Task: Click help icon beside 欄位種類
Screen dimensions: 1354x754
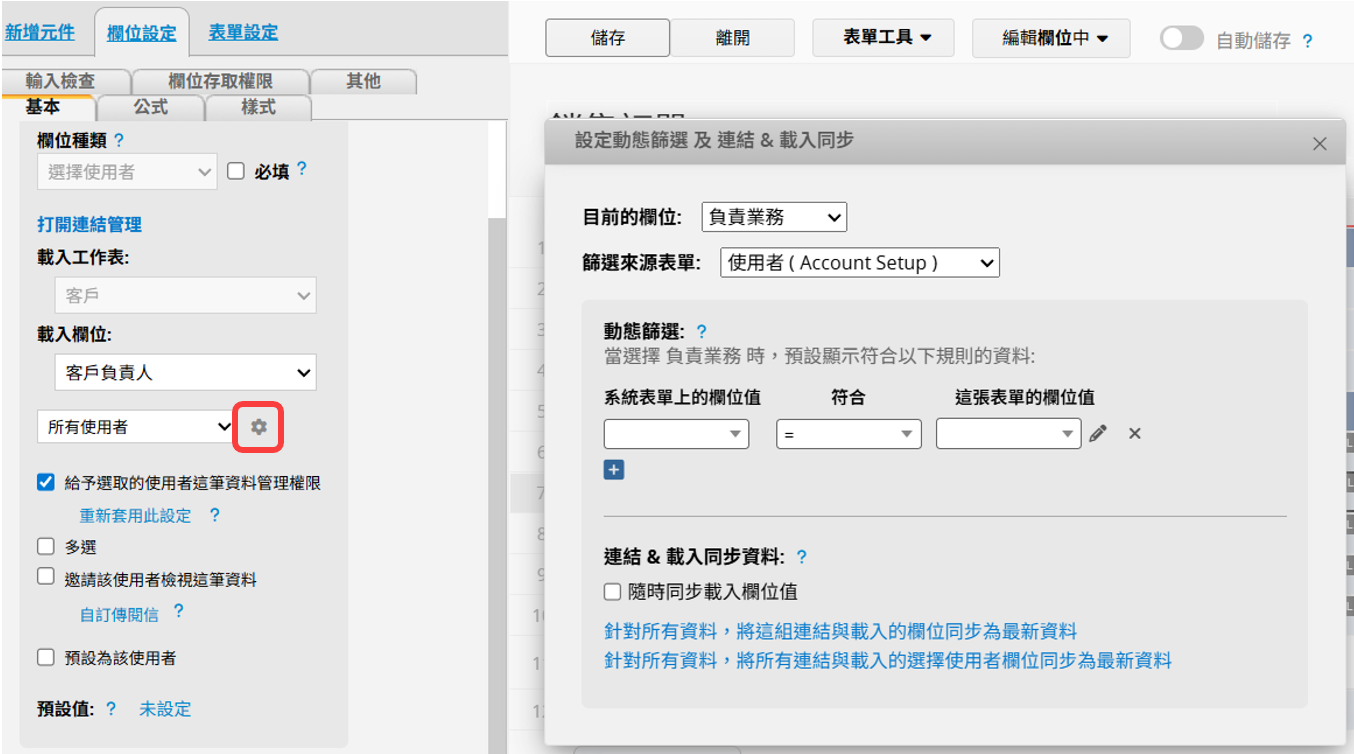Action: click(x=120, y=141)
